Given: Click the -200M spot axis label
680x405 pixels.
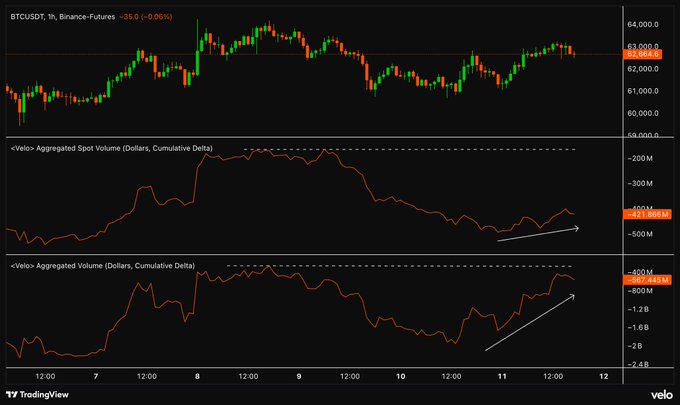Looking at the screenshot, I should [x=640, y=159].
